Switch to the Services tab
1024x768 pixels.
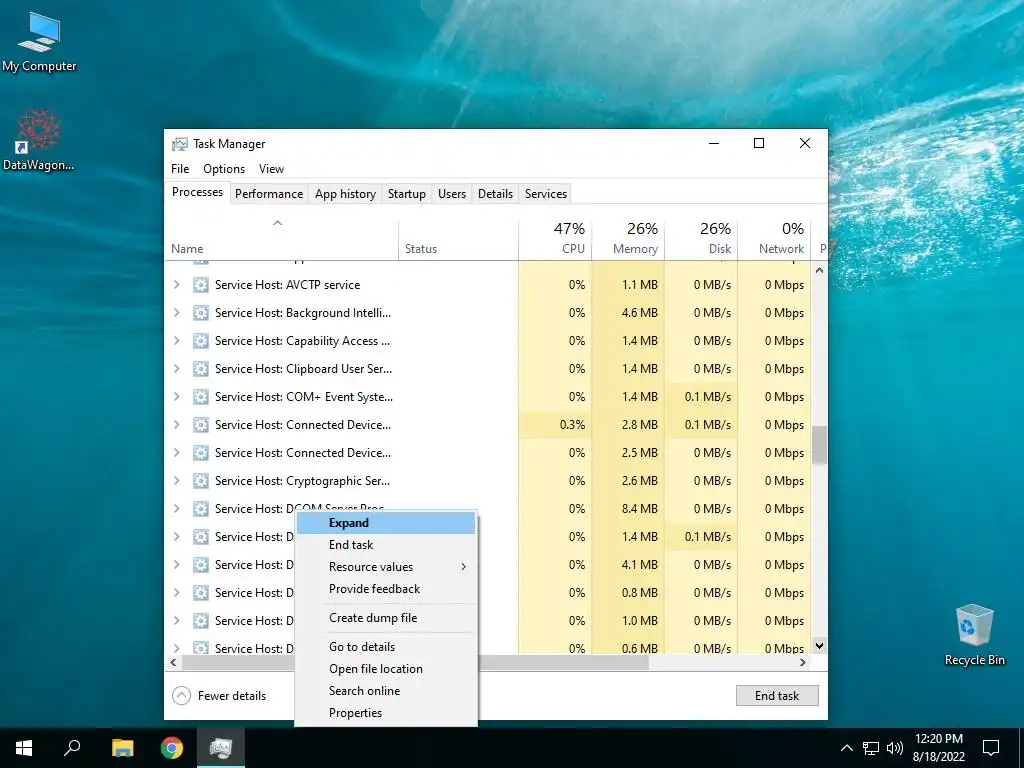coord(546,194)
